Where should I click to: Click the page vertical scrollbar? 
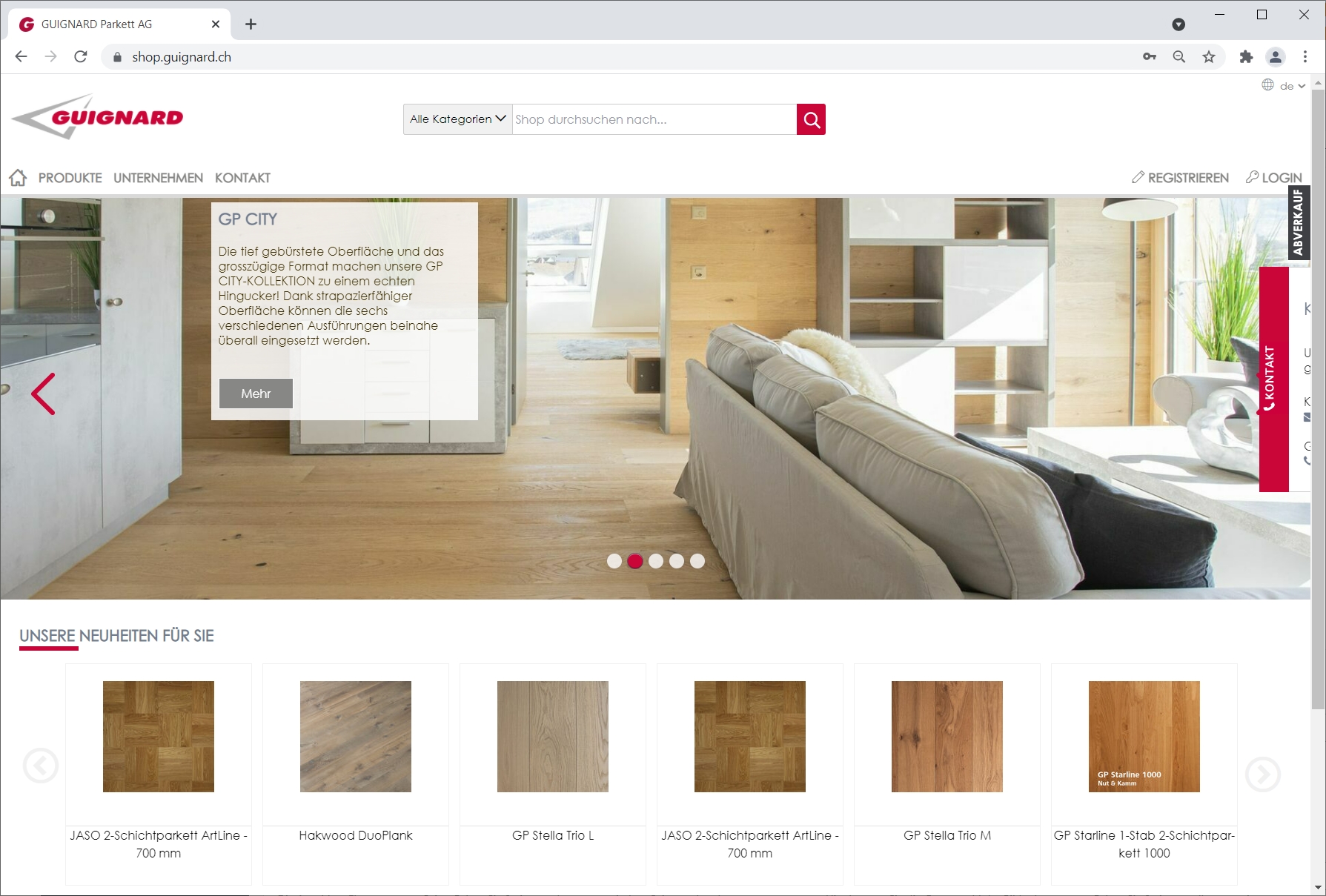click(x=1318, y=400)
